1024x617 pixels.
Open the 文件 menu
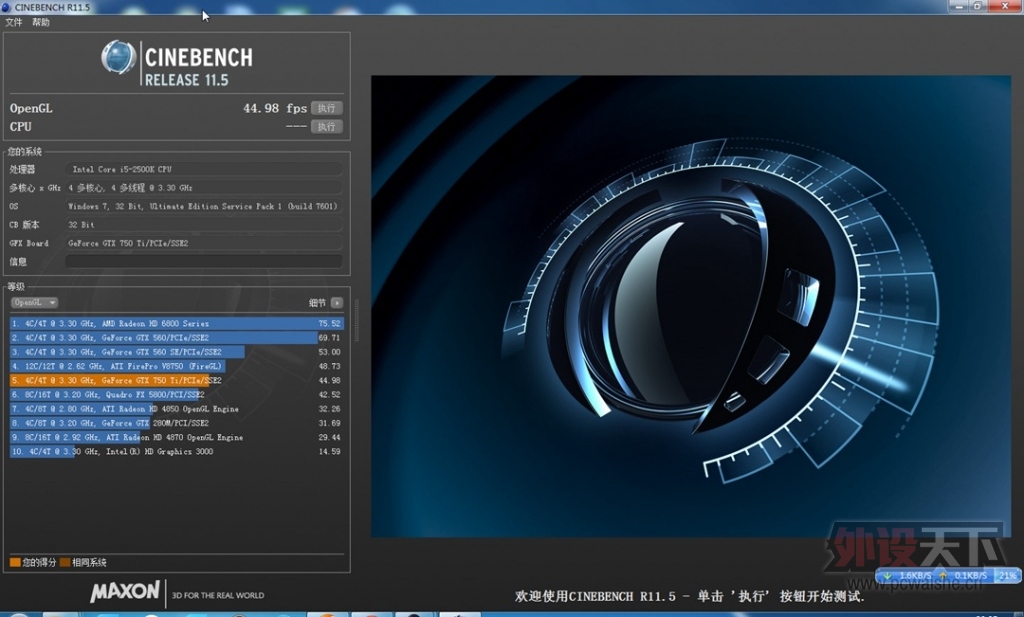13,22
